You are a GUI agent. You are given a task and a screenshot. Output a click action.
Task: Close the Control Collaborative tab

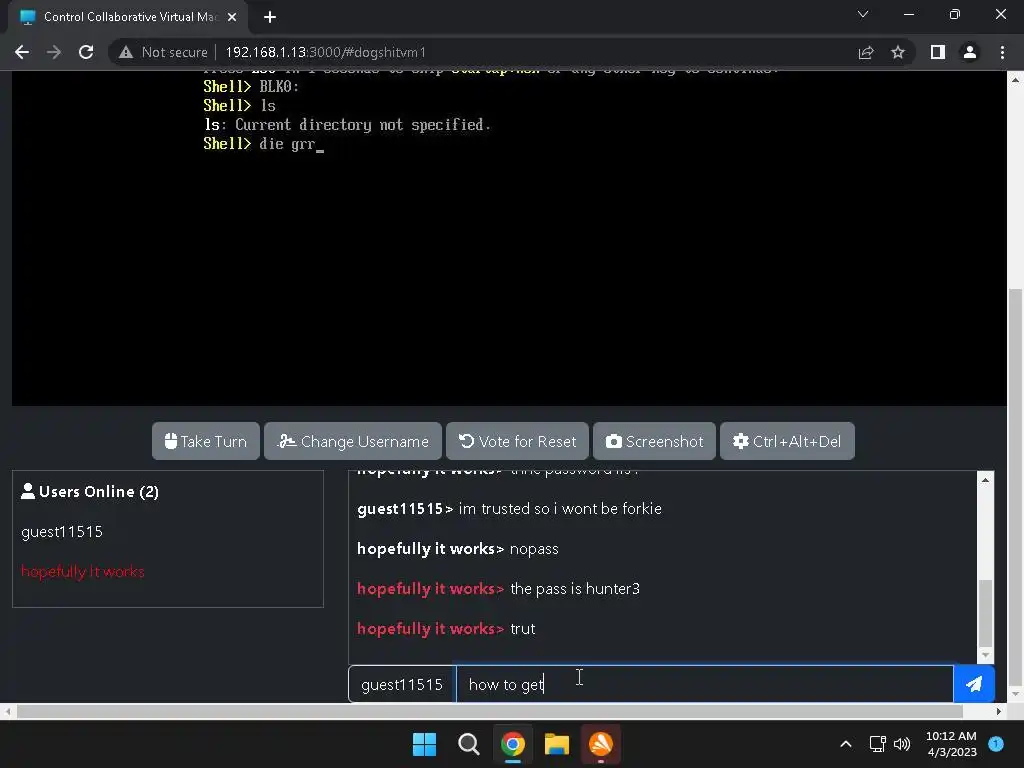click(232, 17)
